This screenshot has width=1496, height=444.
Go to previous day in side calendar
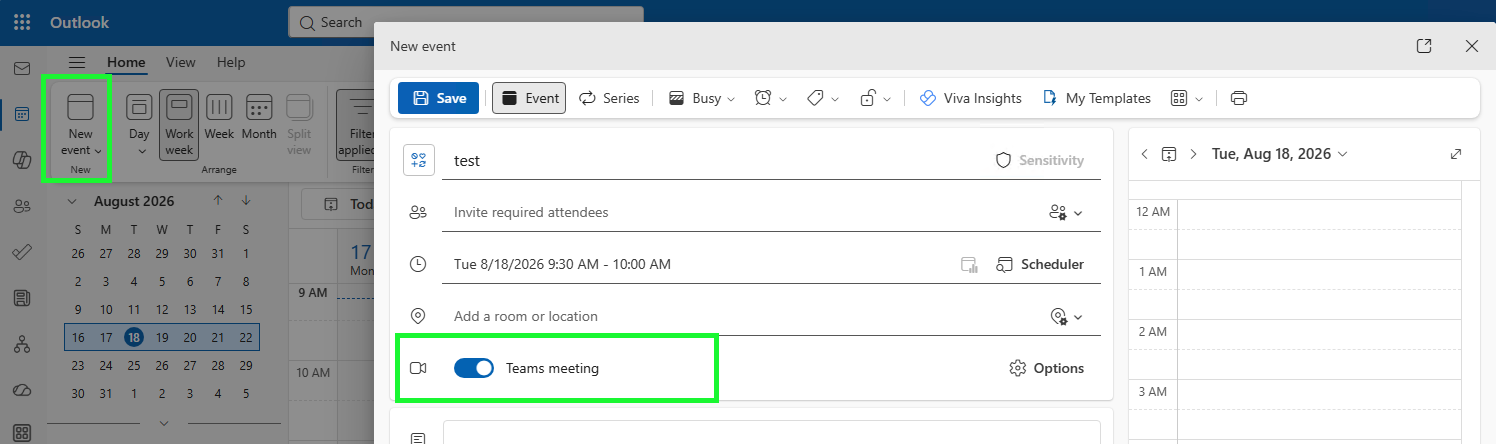(1145, 154)
